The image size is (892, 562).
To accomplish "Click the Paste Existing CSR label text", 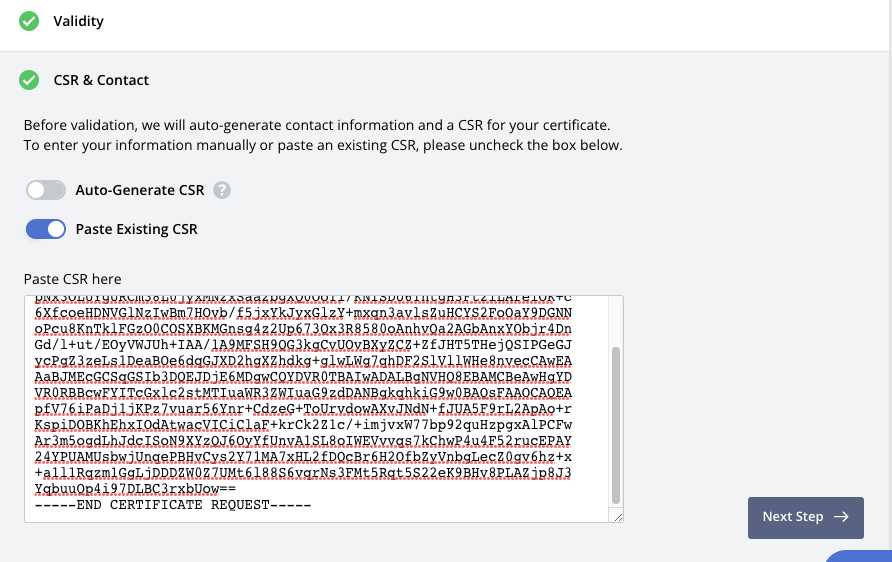I will point(137,229).
